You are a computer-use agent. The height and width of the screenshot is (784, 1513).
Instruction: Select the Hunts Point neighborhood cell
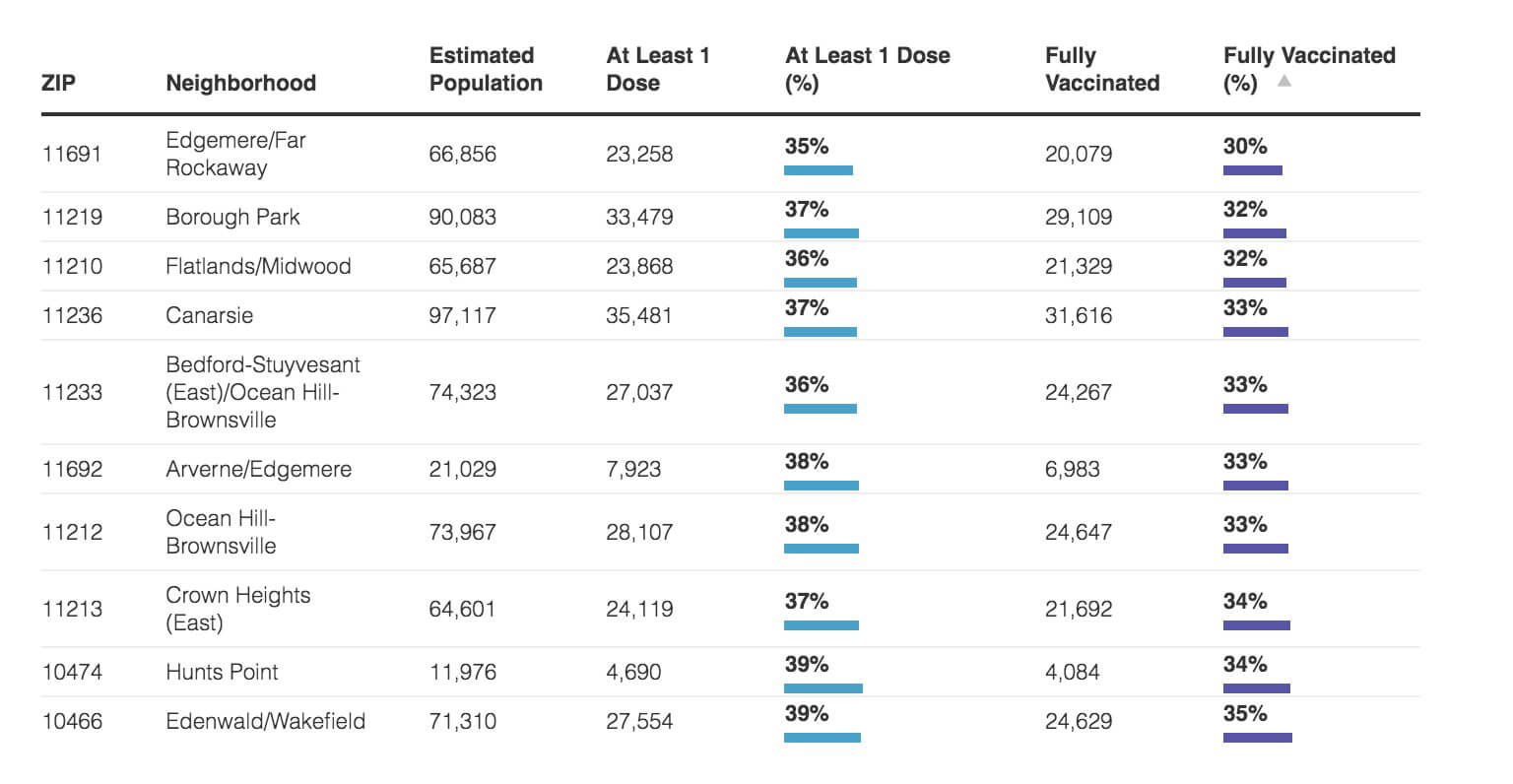(x=222, y=673)
